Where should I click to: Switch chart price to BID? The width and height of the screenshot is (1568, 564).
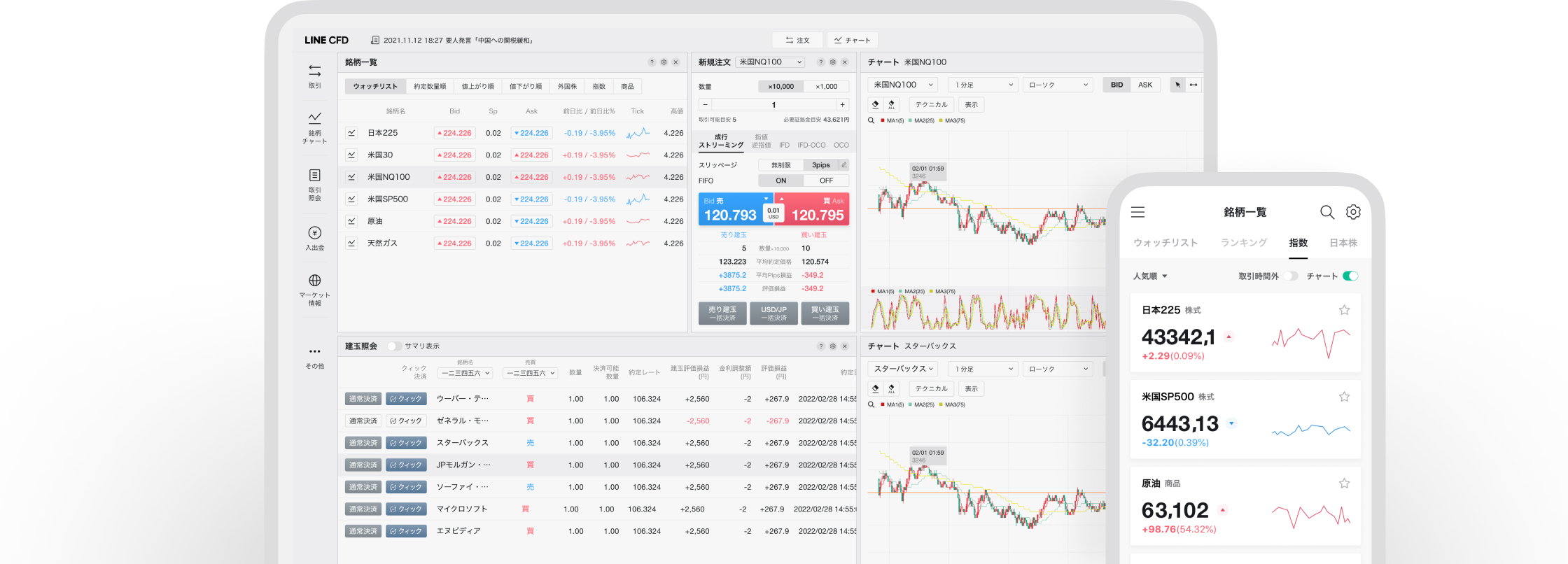point(1116,85)
